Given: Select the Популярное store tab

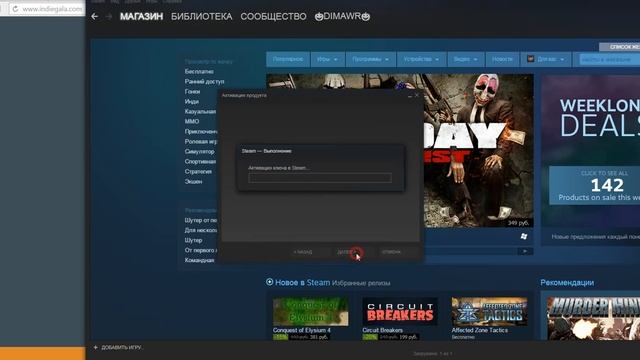Looking at the screenshot, I should pos(288,59).
